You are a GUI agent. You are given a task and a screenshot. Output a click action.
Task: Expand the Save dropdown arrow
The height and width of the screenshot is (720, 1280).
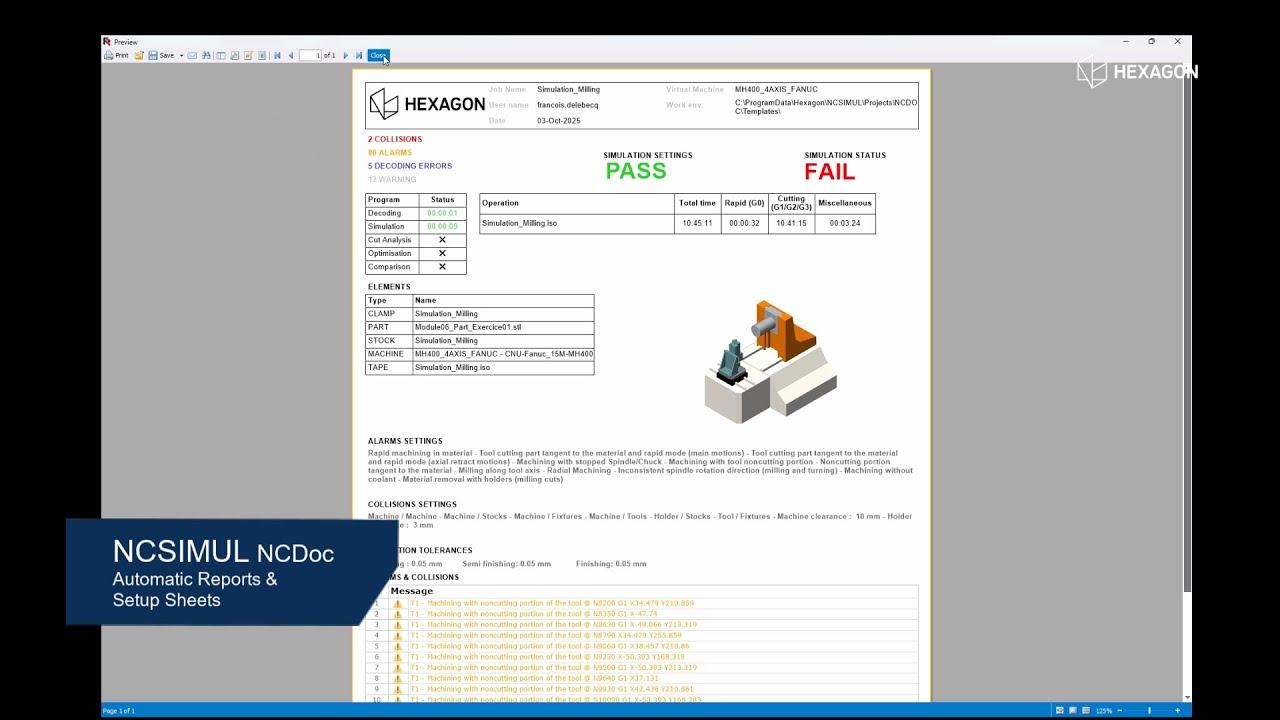pyautogui.click(x=181, y=55)
